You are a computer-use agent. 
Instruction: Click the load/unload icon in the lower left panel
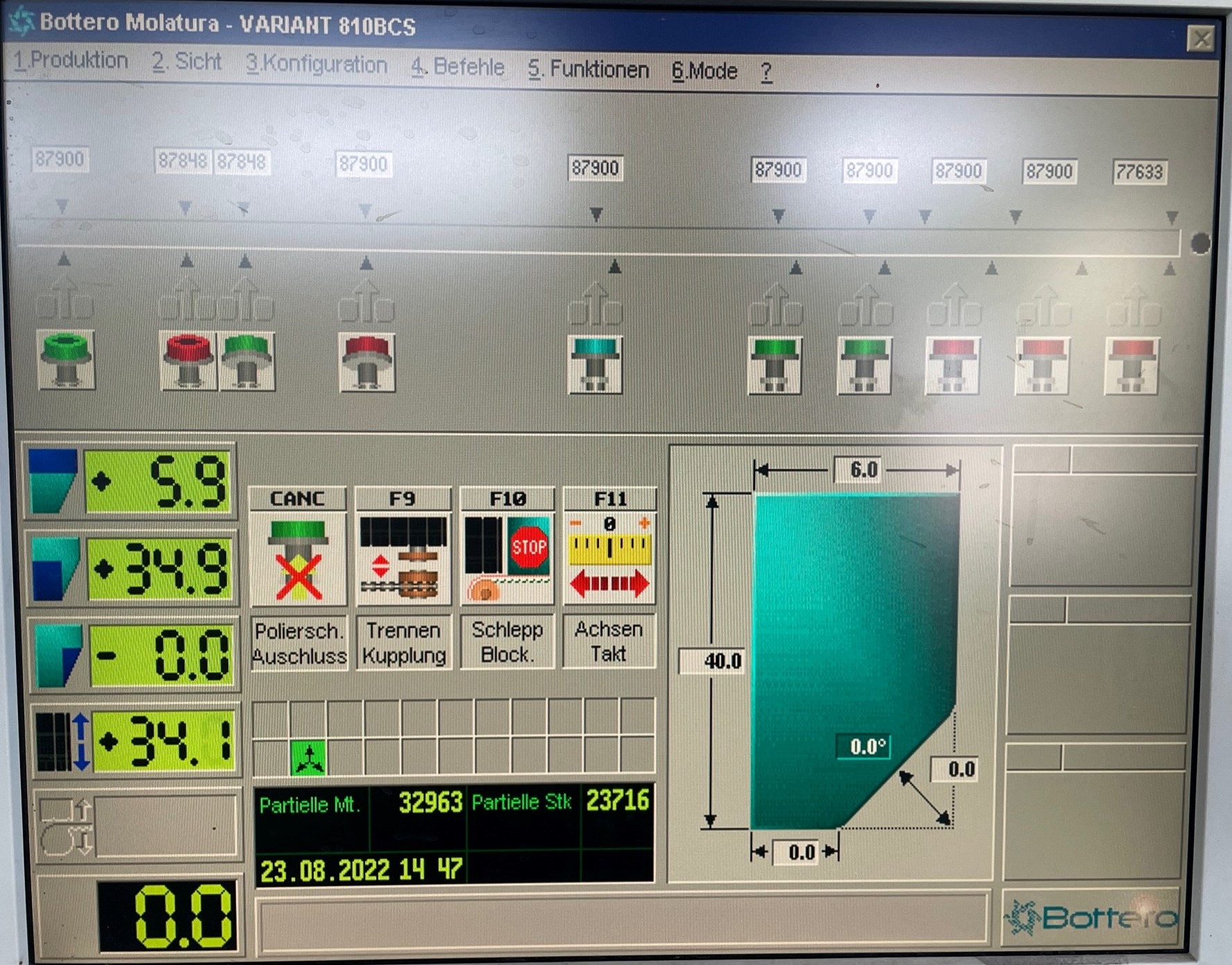66,826
